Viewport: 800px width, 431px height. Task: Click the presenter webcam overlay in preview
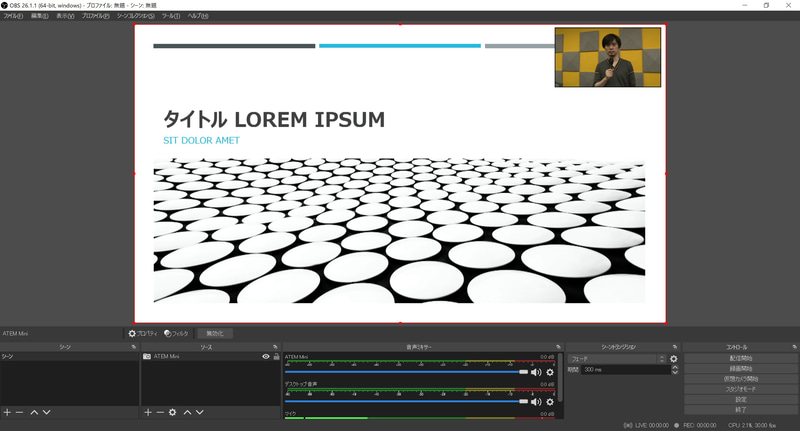click(x=608, y=57)
